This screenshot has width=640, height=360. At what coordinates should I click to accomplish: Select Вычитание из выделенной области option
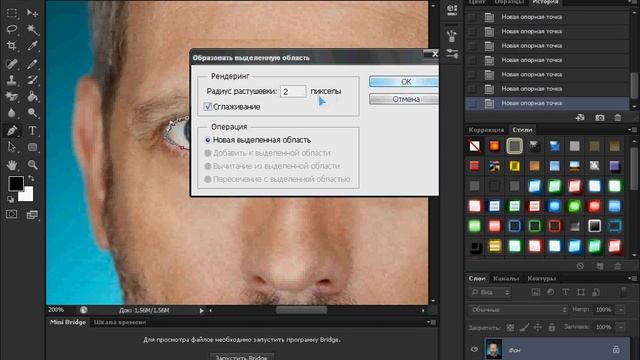207,166
